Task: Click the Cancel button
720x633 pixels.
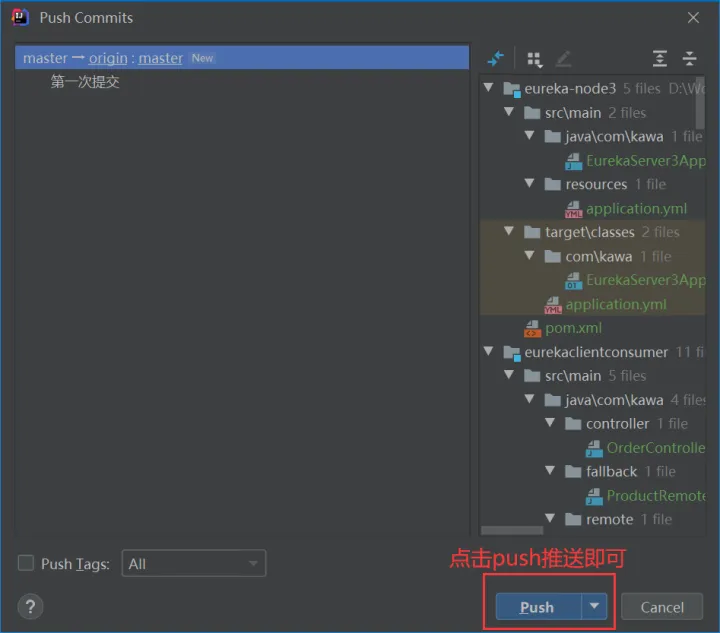Action: click(662, 607)
